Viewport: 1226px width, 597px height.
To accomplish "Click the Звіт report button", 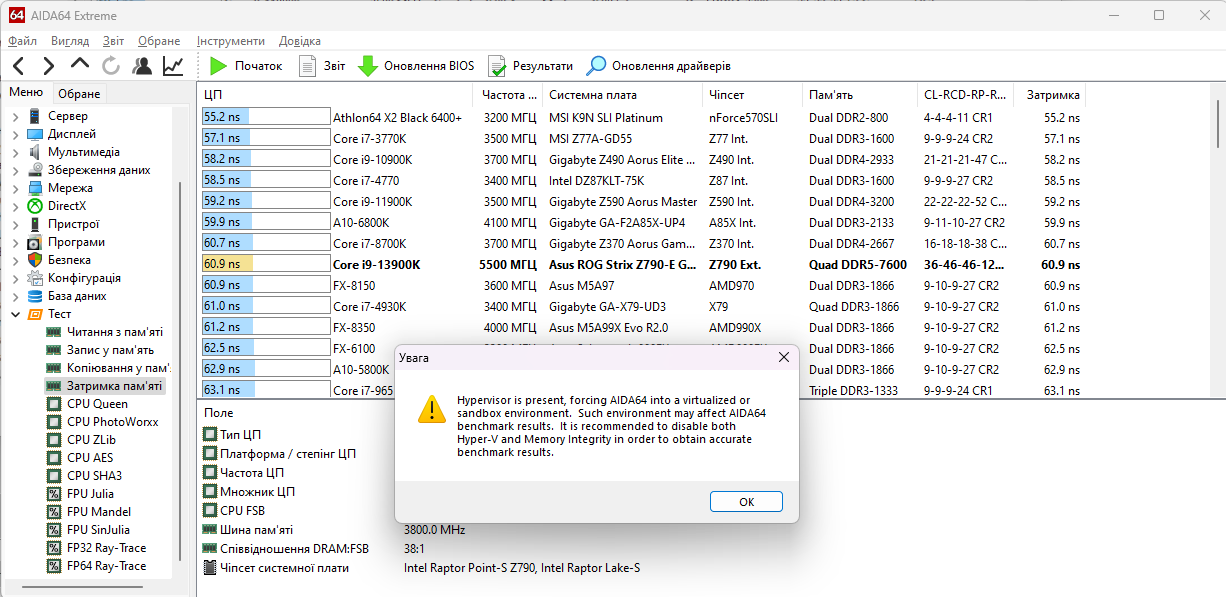I will pos(322,66).
